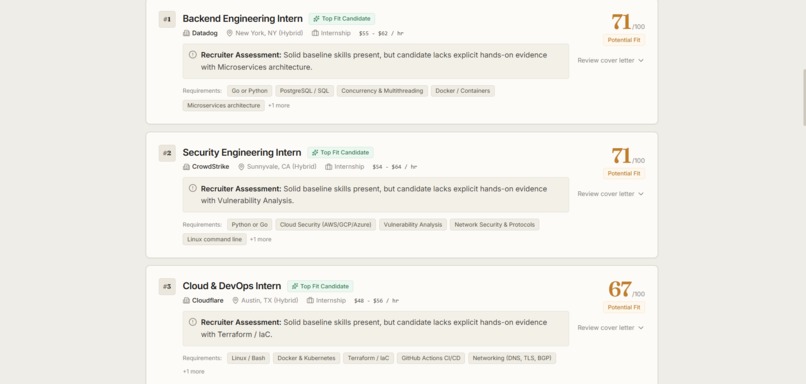Viewport: 806px width, 384px height.
Task: Click the CrowdStrike company name
Action: click(x=211, y=167)
